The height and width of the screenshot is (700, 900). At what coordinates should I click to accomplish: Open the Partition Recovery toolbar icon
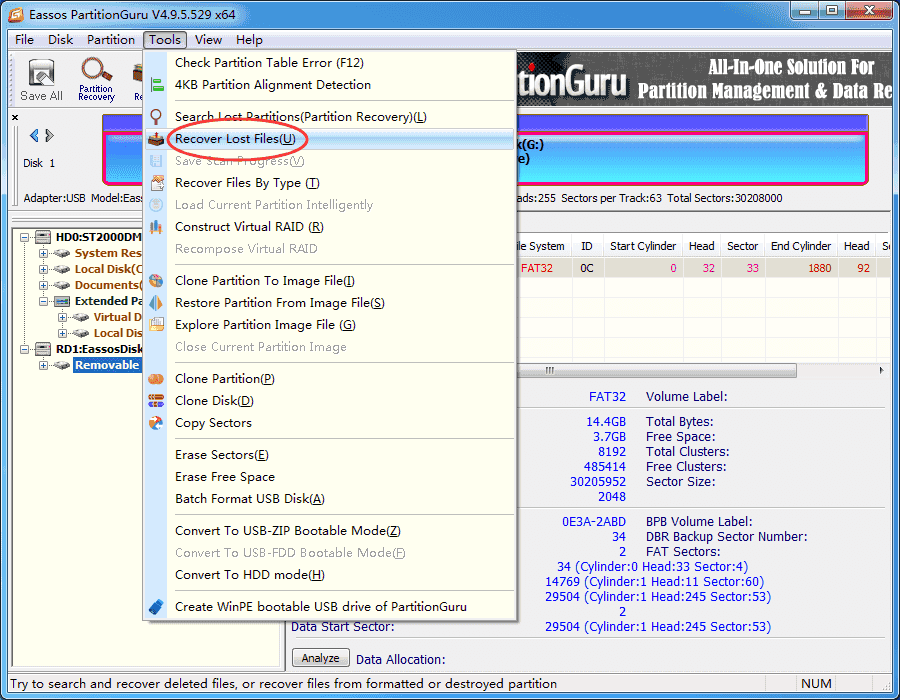tap(96, 80)
